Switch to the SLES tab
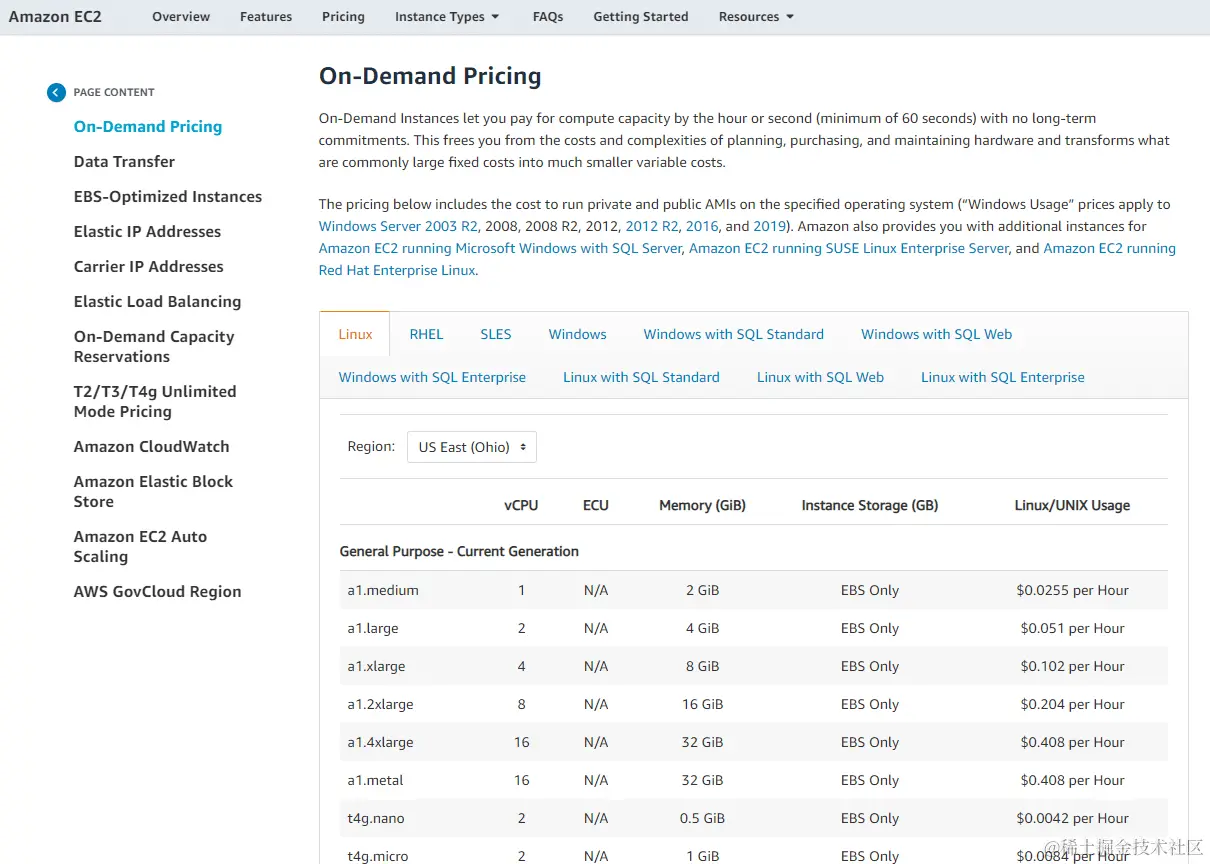Screen dimensions: 1210x864 (x=496, y=334)
